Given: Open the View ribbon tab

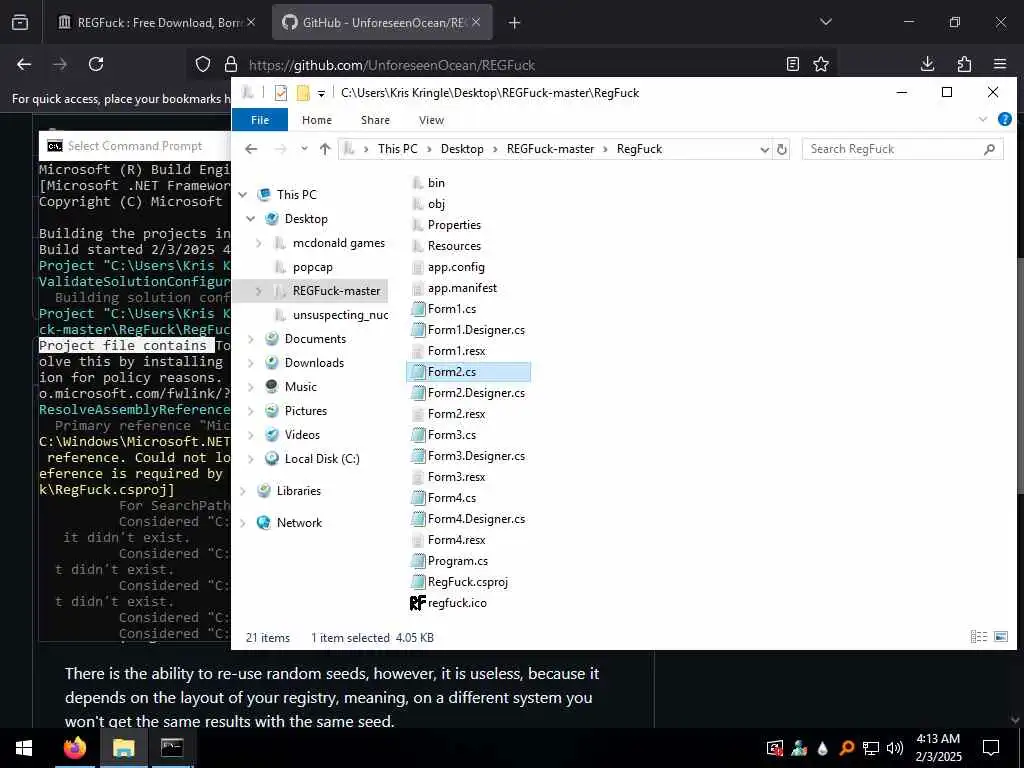Looking at the screenshot, I should (431, 120).
